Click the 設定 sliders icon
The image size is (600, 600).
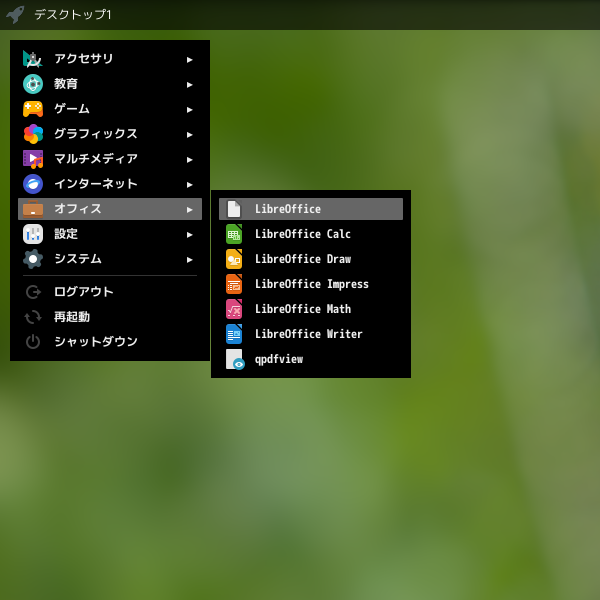[33, 234]
